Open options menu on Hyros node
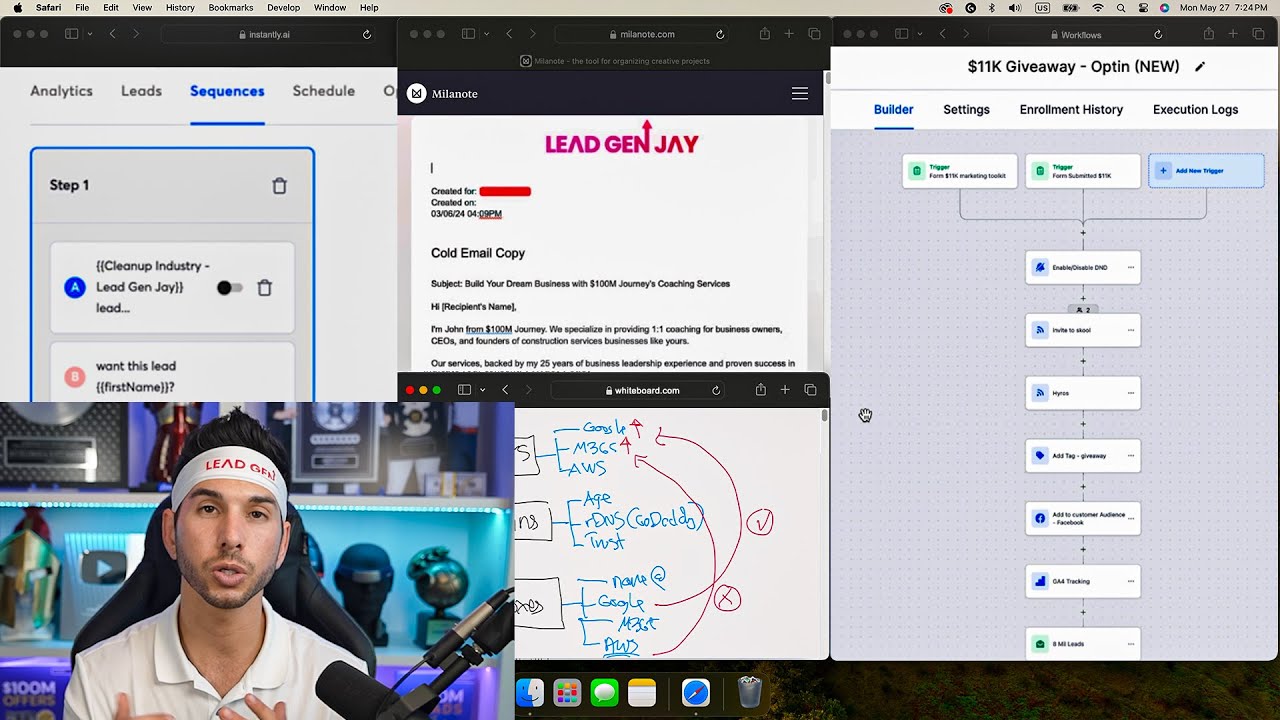The image size is (1280, 720). tap(1131, 393)
